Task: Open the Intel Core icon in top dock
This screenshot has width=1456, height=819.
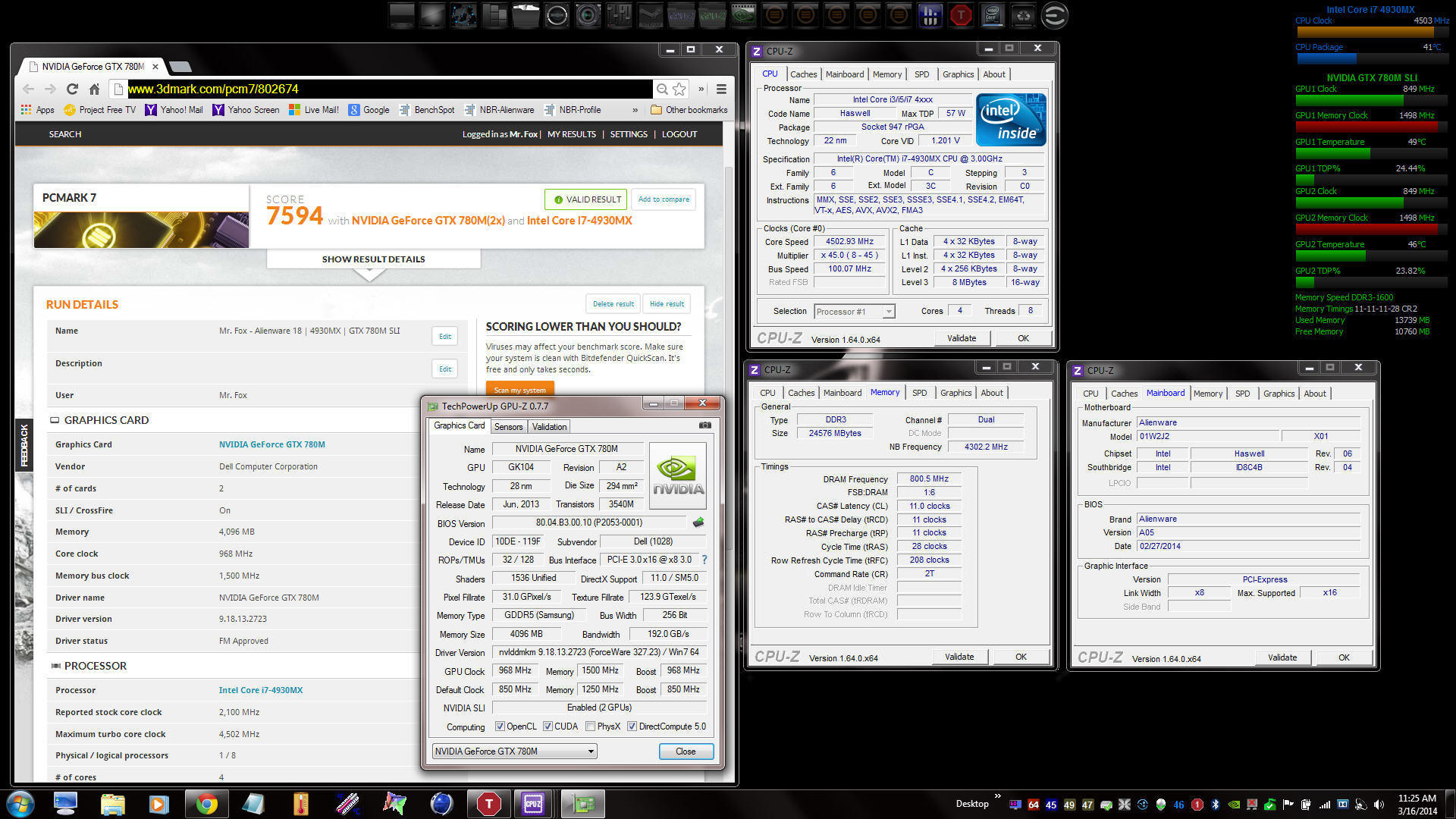Action: [x=992, y=15]
